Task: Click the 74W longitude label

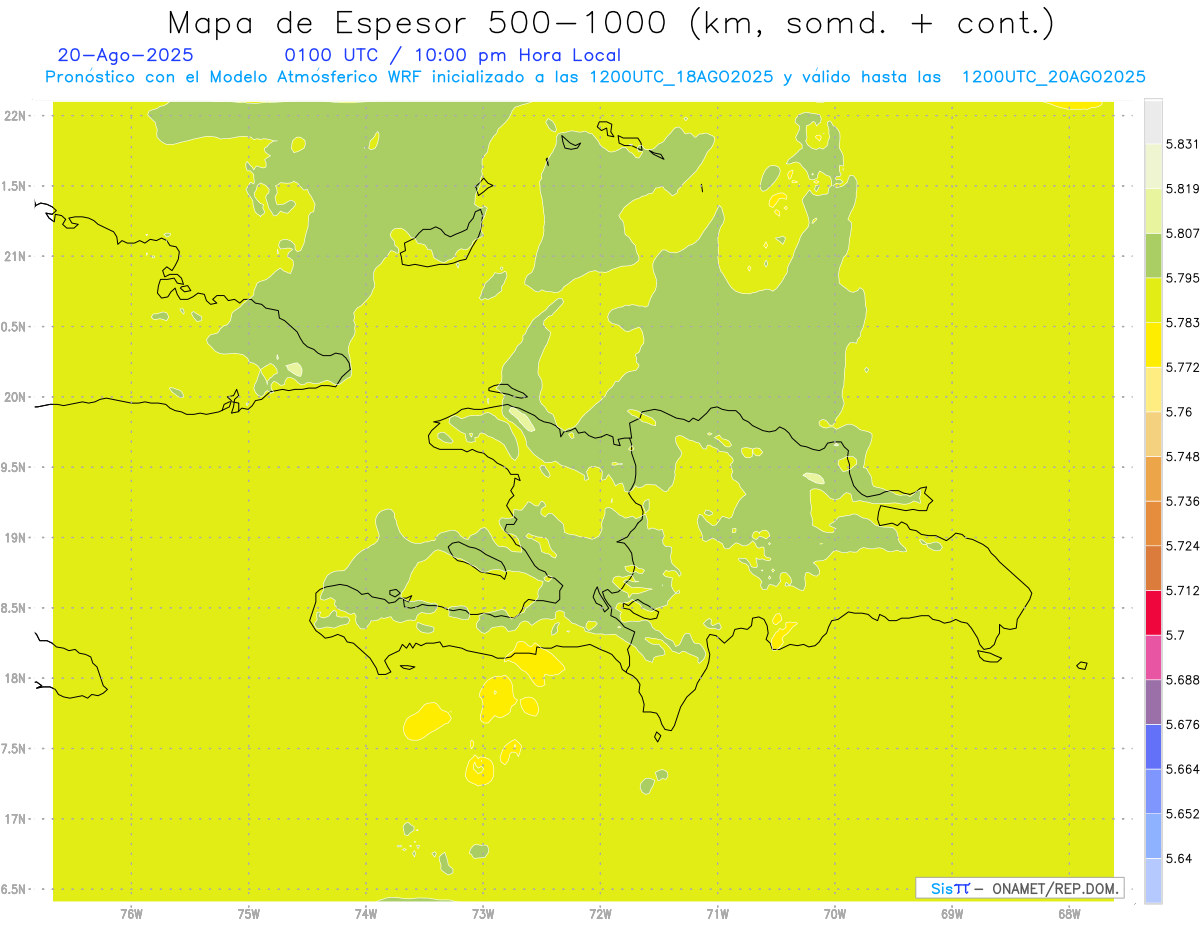Action: [x=365, y=914]
